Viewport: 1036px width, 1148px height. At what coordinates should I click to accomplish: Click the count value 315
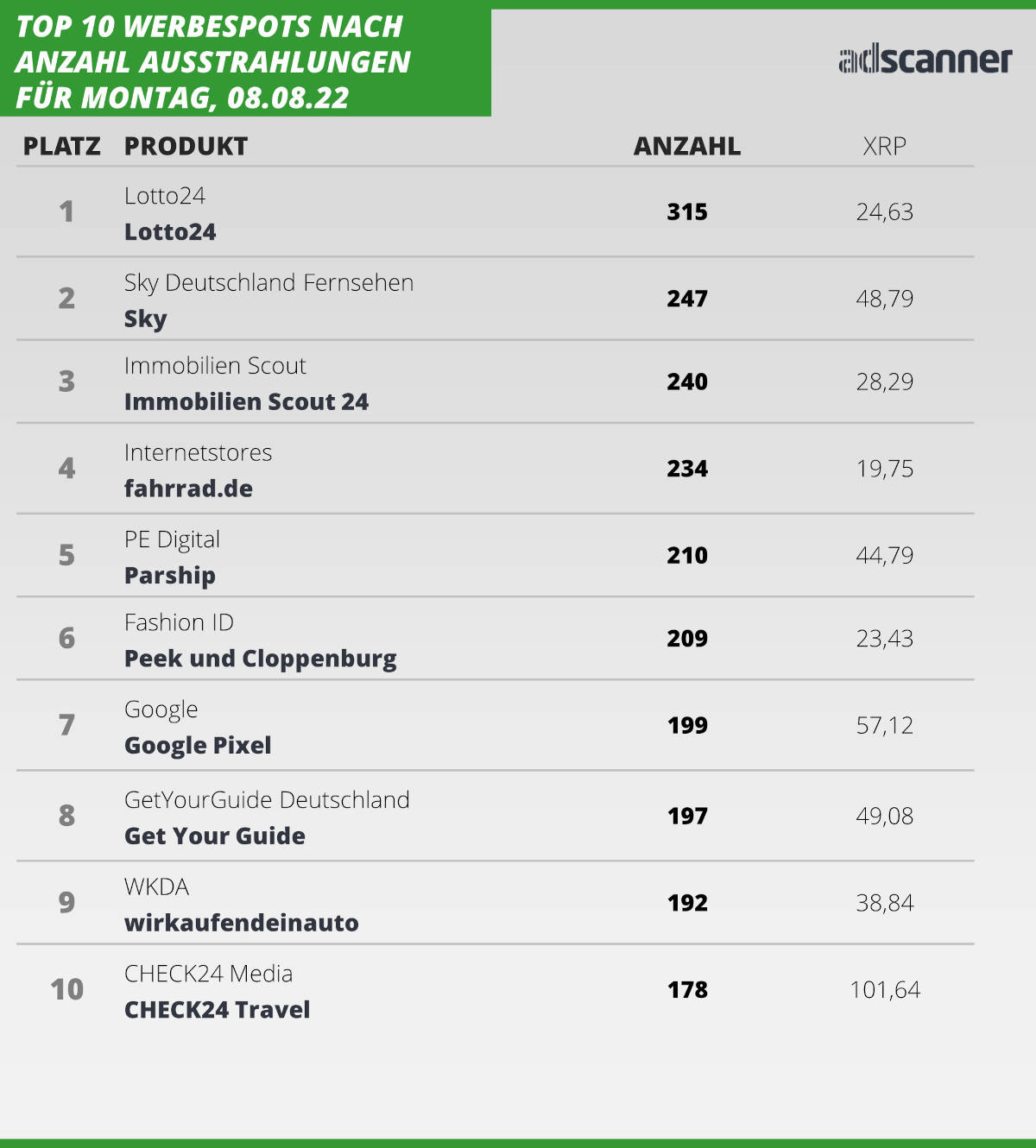click(x=687, y=212)
